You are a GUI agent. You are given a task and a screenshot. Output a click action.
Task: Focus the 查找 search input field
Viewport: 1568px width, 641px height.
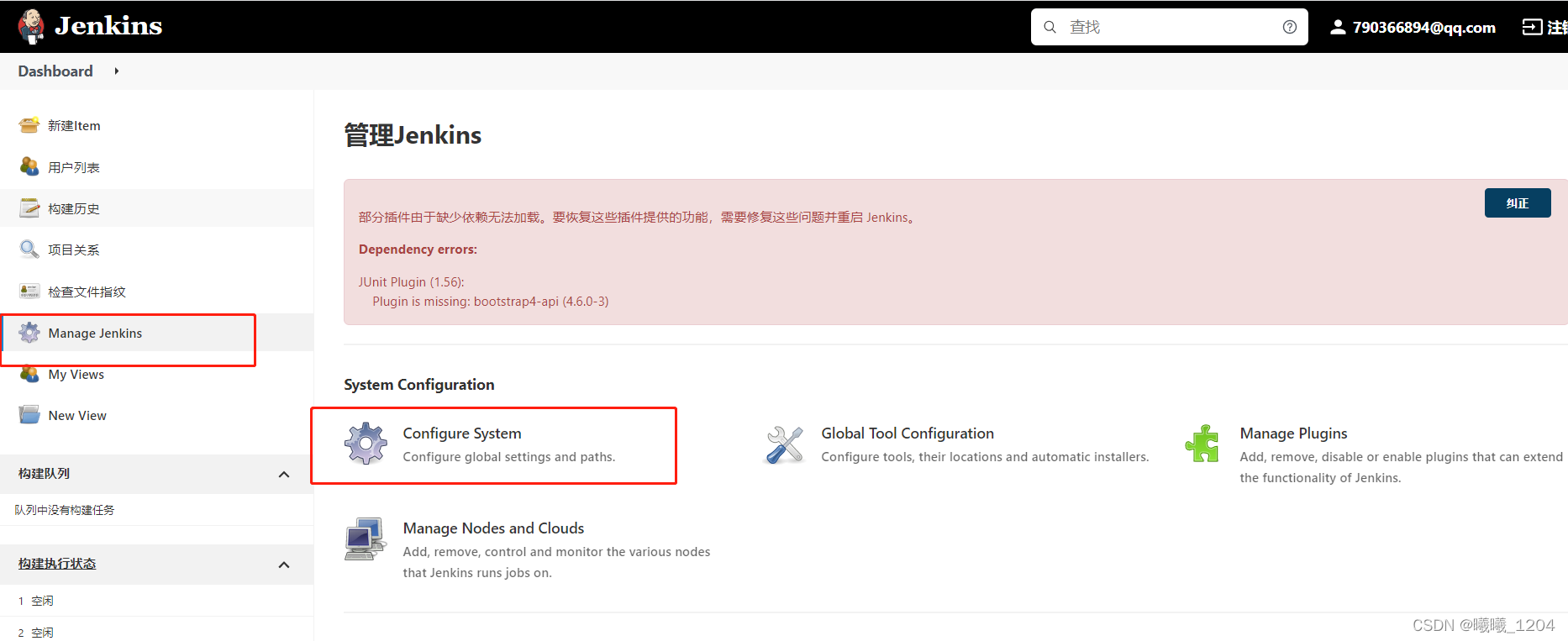pyautogui.click(x=1170, y=27)
